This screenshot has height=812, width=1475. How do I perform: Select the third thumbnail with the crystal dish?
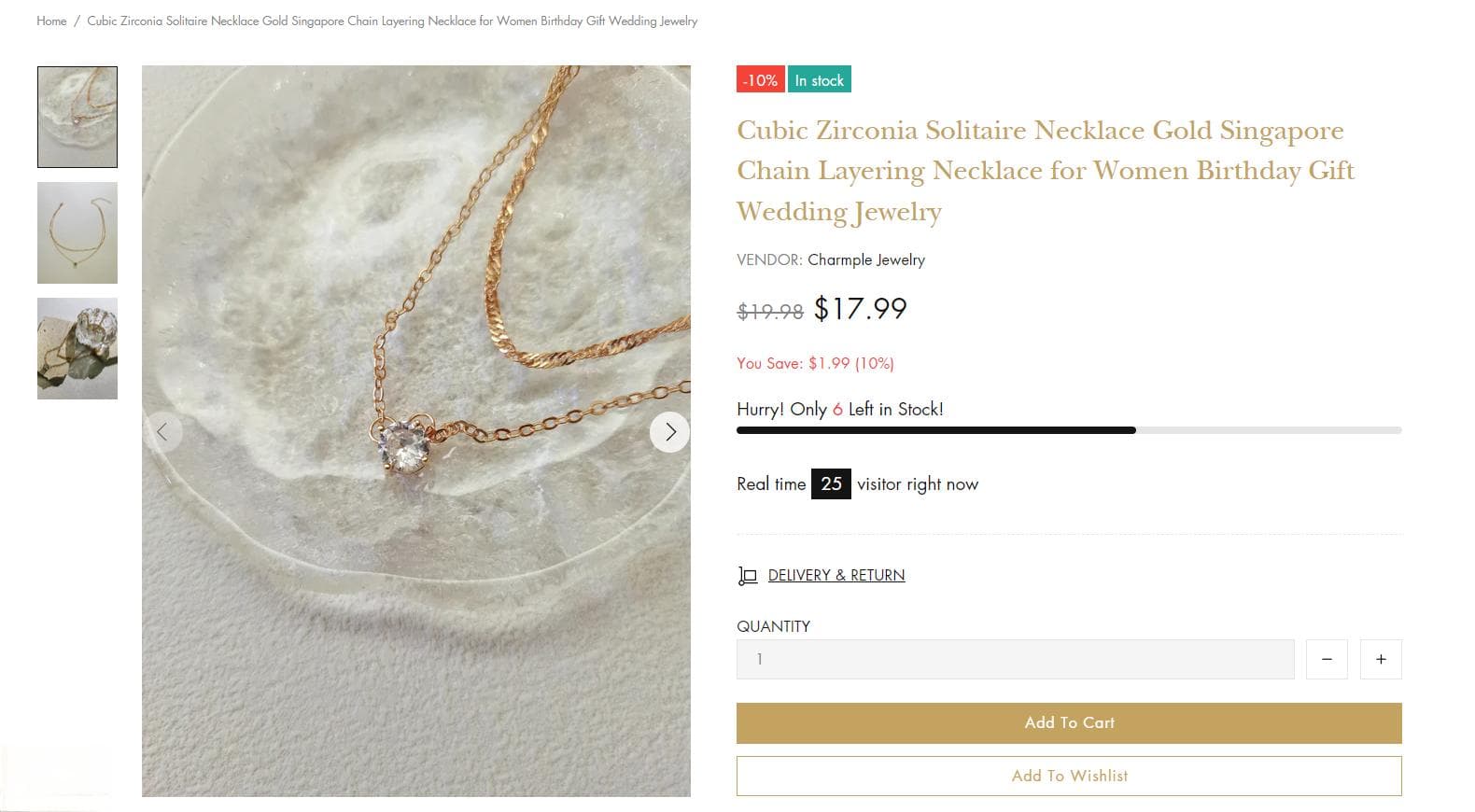(77, 348)
